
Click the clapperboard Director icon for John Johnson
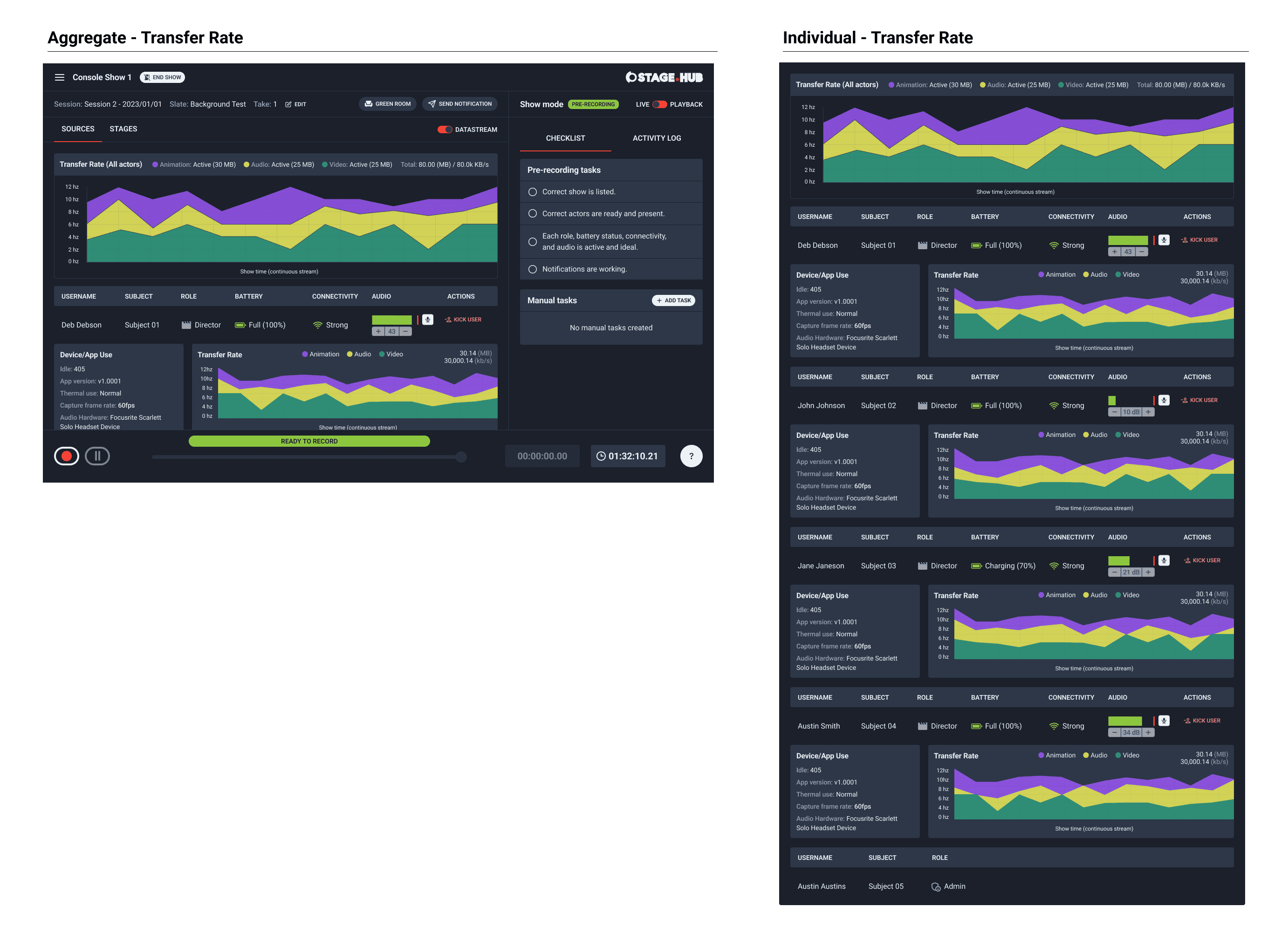[922, 405]
